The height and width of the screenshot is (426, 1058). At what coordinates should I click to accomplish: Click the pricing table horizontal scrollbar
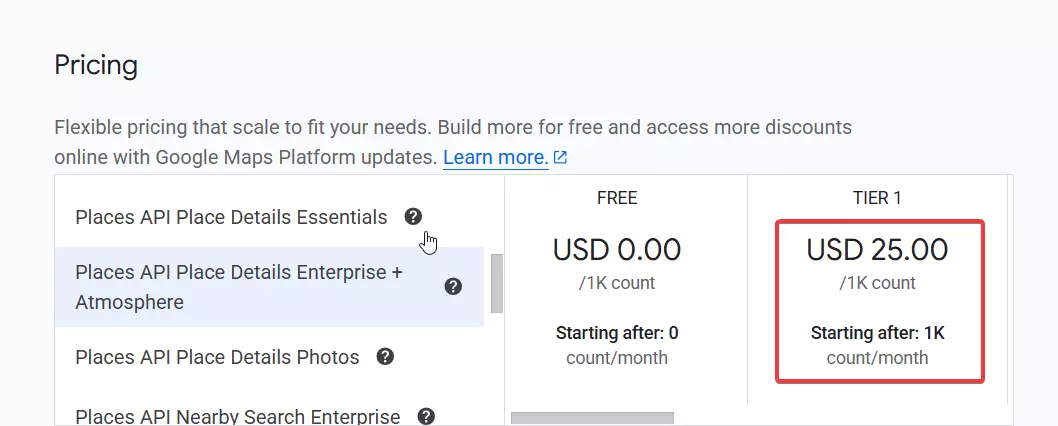[x=592, y=418]
